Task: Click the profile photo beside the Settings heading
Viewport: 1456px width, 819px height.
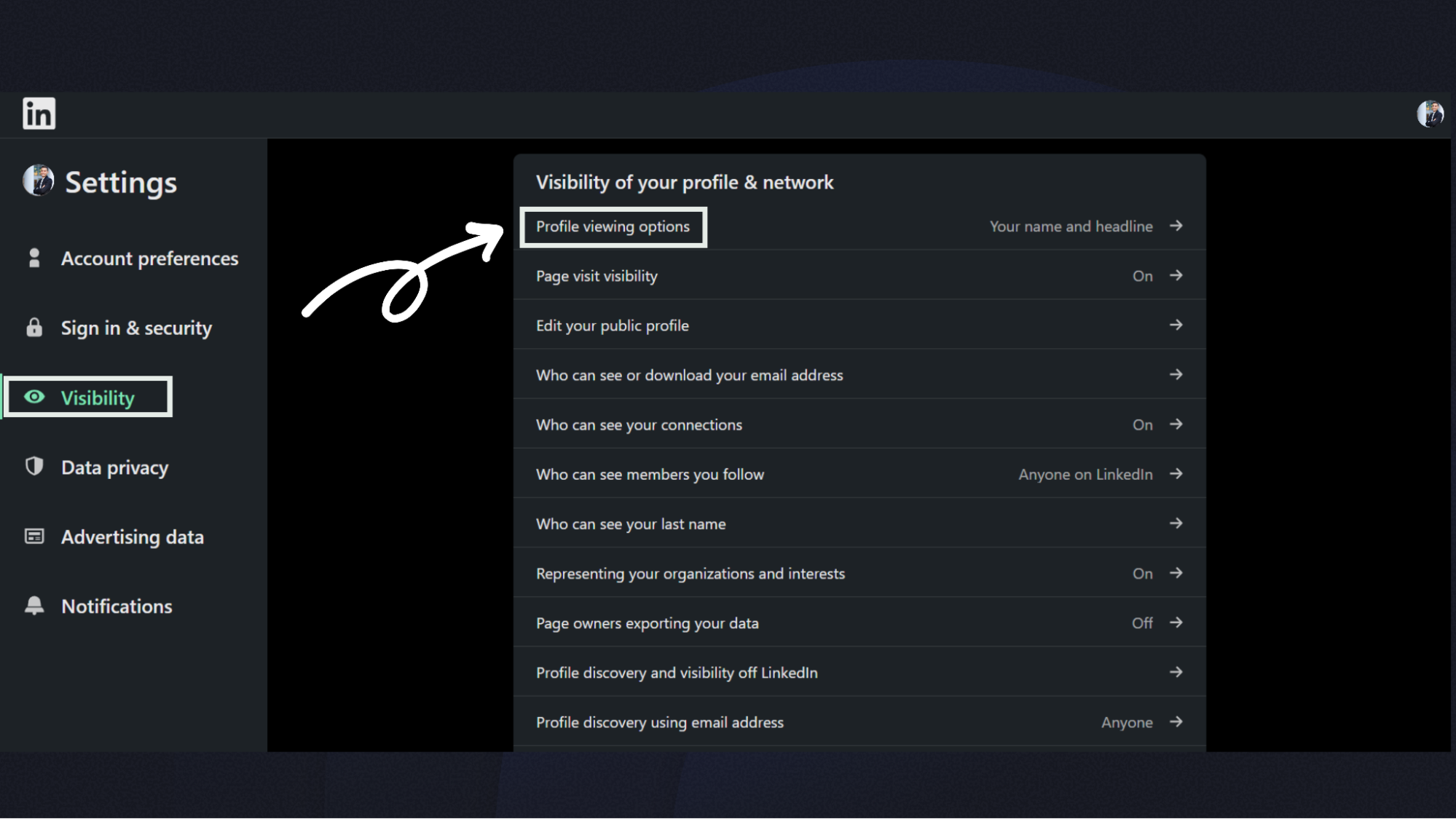Action: [36, 182]
